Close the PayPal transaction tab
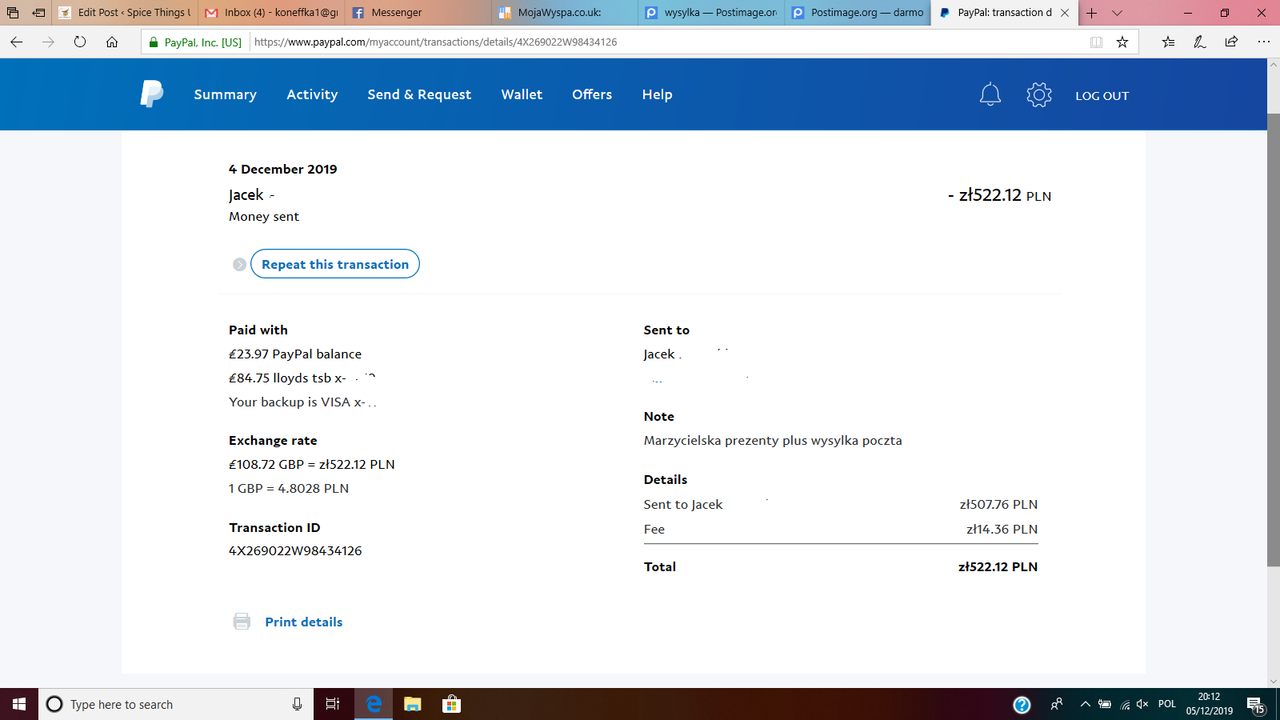The image size is (1280, 720). [x=1066, y=13]
